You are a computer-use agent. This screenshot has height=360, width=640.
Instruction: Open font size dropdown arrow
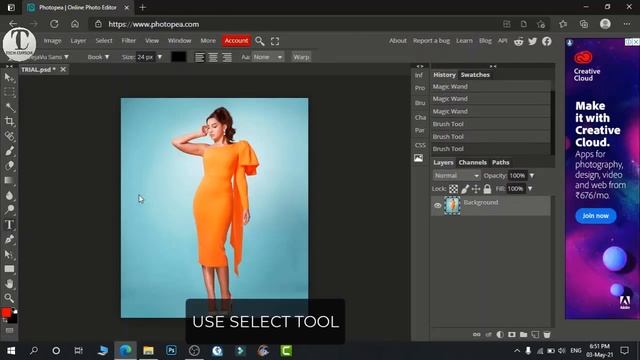tap(160, 57)
